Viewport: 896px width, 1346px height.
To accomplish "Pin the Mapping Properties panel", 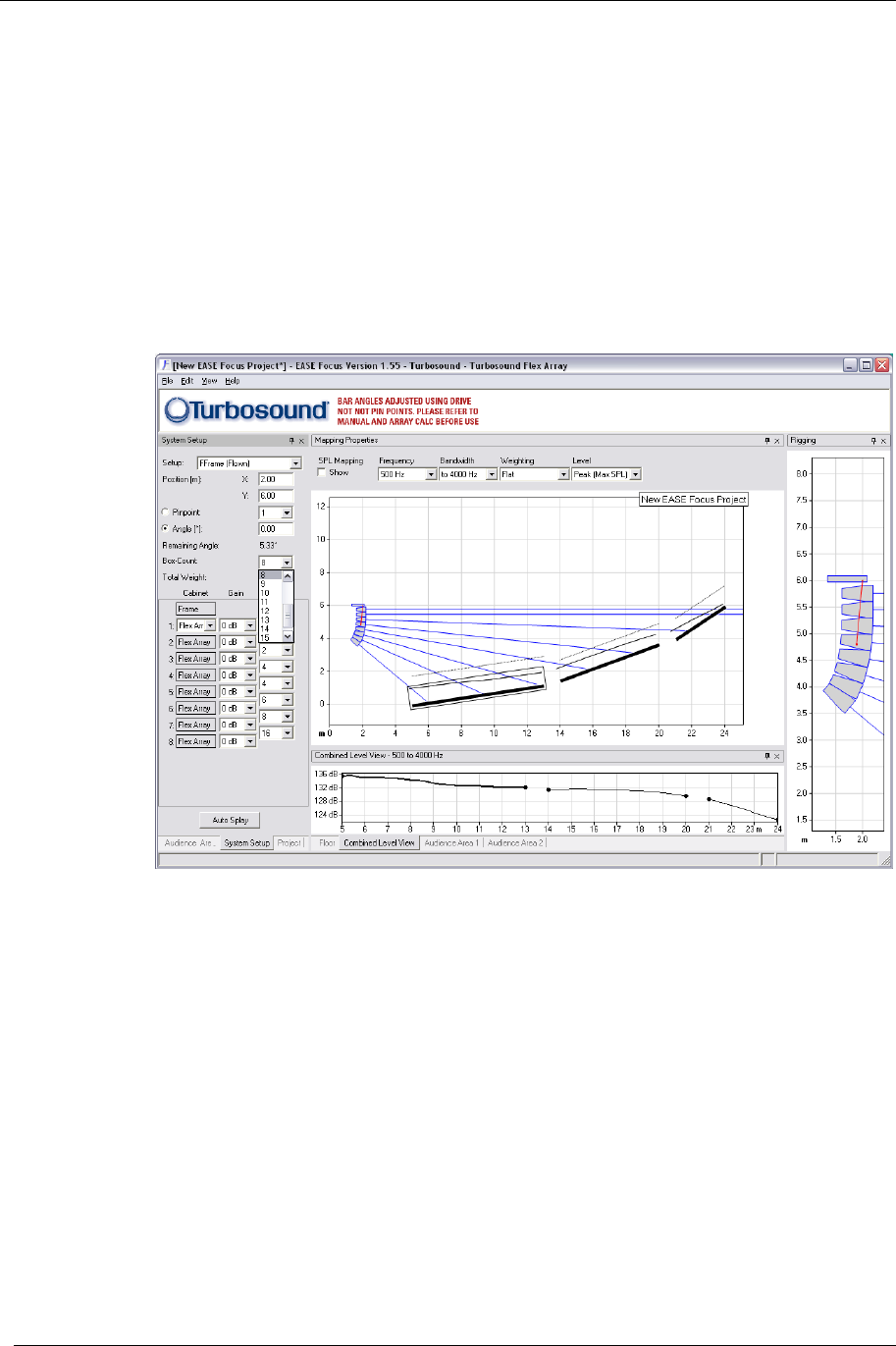I will [x=766, y=441].
